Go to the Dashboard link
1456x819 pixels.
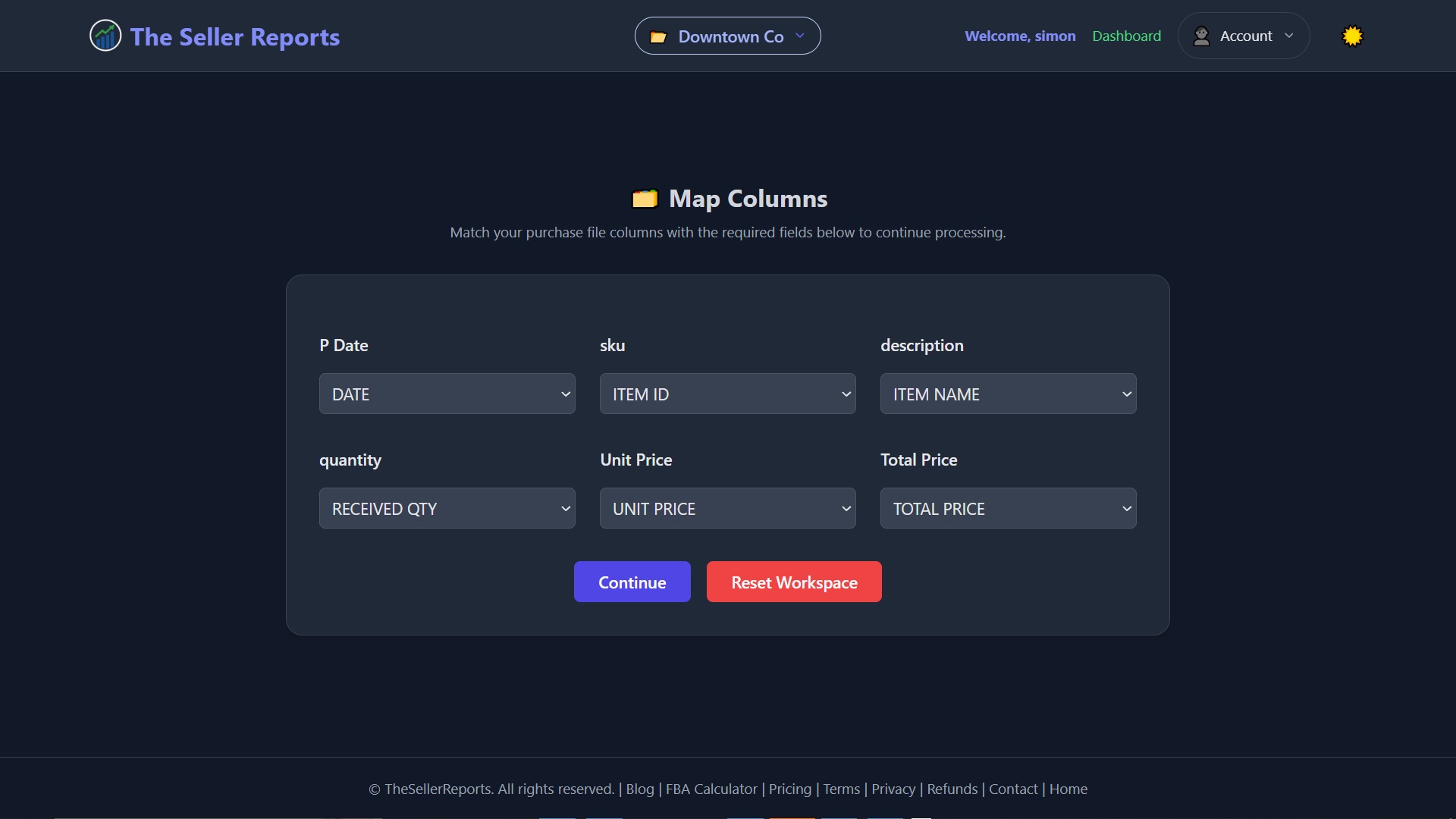[1126, 36]
